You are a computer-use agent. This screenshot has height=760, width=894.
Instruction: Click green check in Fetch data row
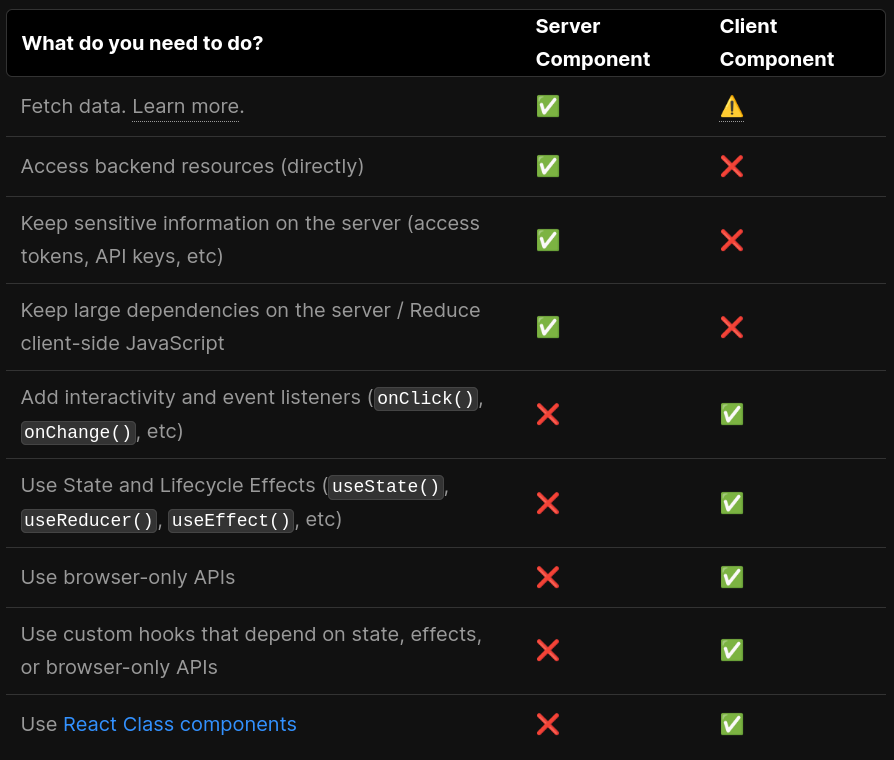pos(548,107)
